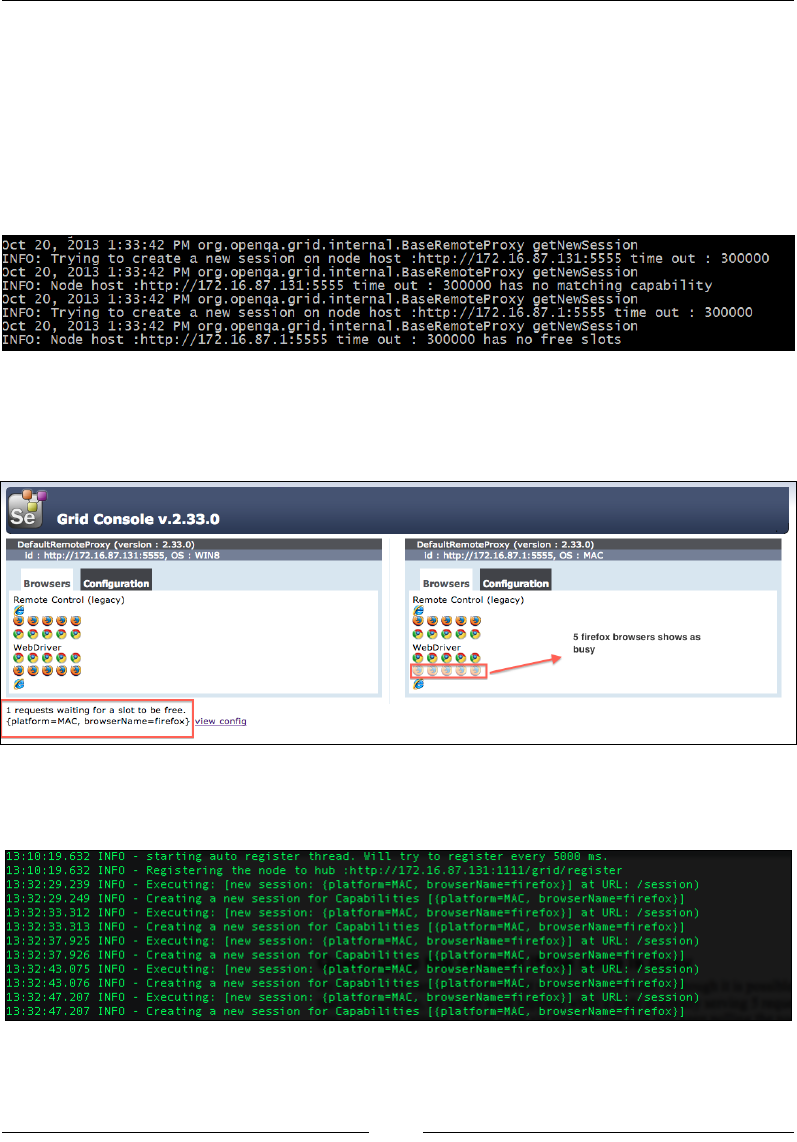Click first Chrome icon under WIN8 WebDriver
797x1142 pixels.
pos(19,658)
